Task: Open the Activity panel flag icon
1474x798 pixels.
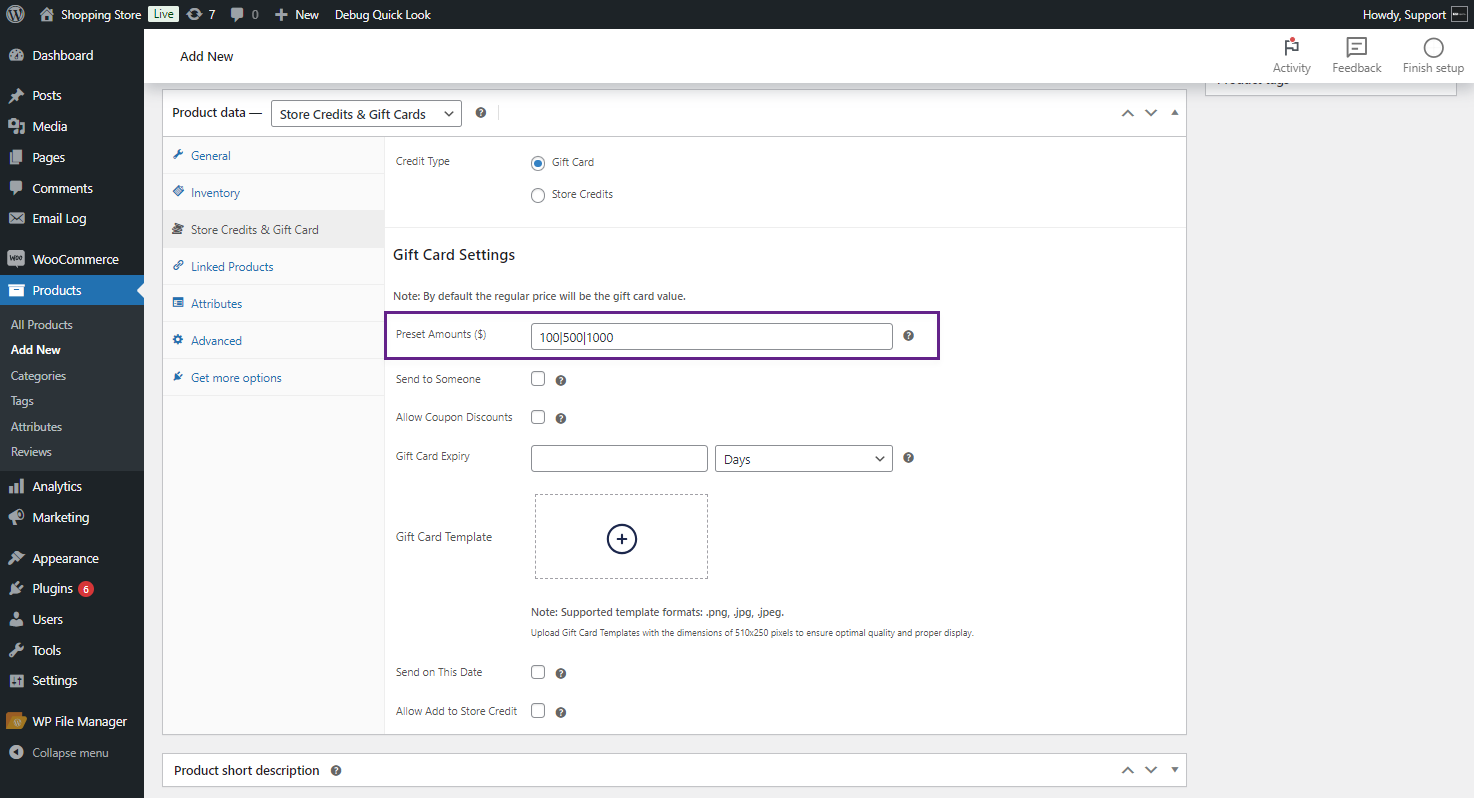Action: [x=1291, y=48]
